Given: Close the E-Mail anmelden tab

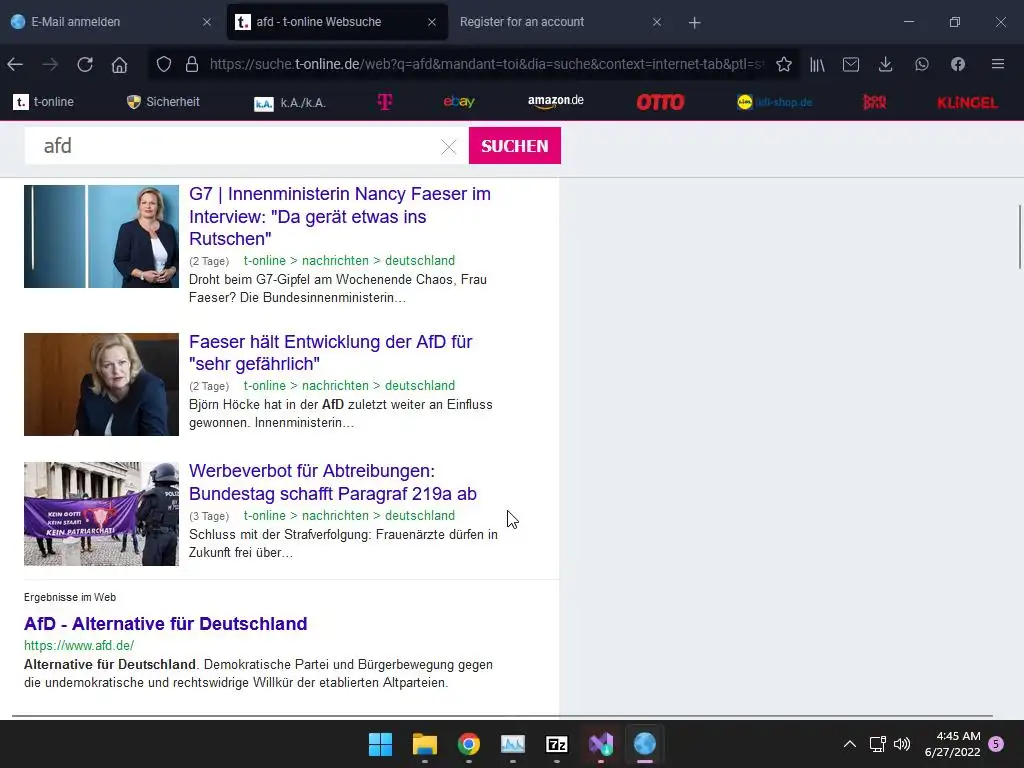Looking at the screenshot, I should coord(207,22).
